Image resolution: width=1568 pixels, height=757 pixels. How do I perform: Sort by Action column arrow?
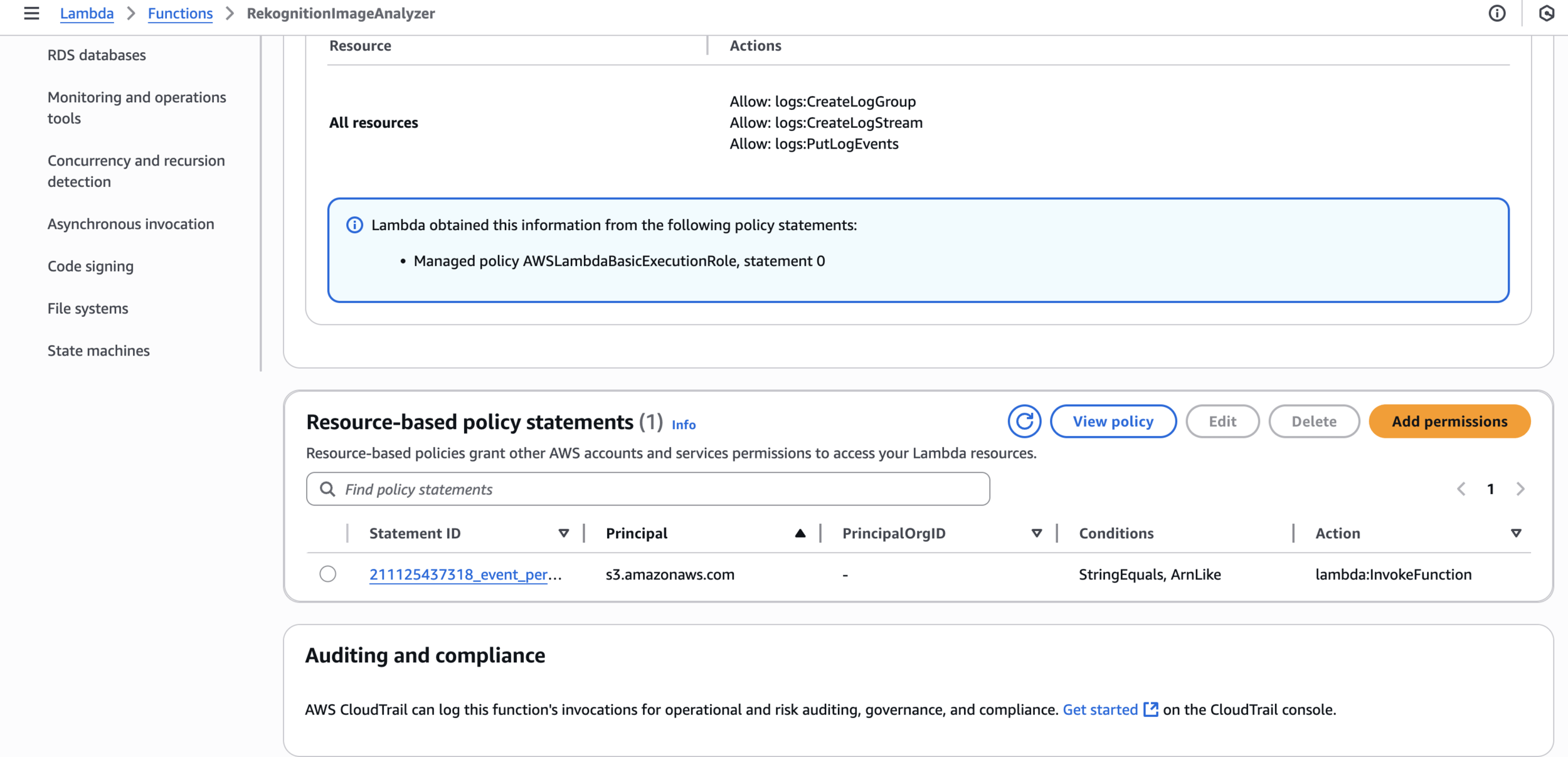pos(1515,533)
